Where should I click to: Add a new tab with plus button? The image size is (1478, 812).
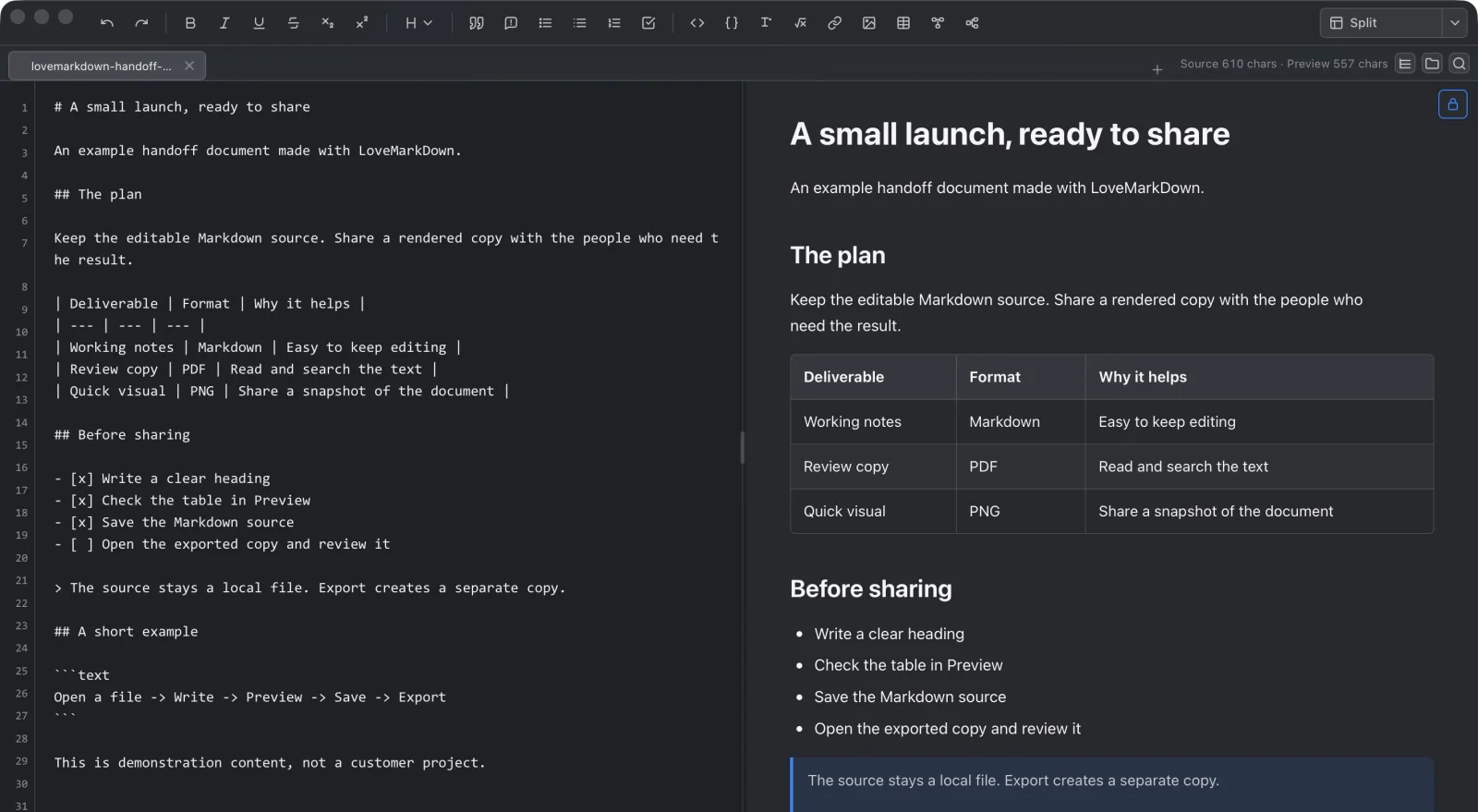[x=1157, y=69]
